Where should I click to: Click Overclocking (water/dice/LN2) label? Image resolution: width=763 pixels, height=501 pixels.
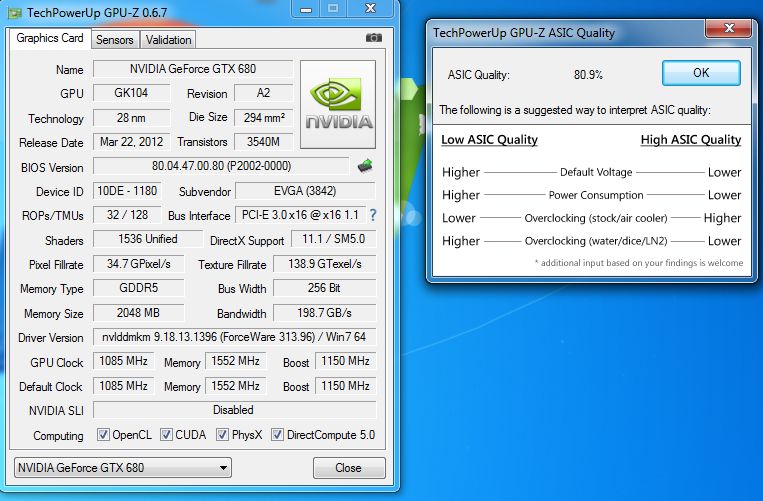tap(596, 241)
